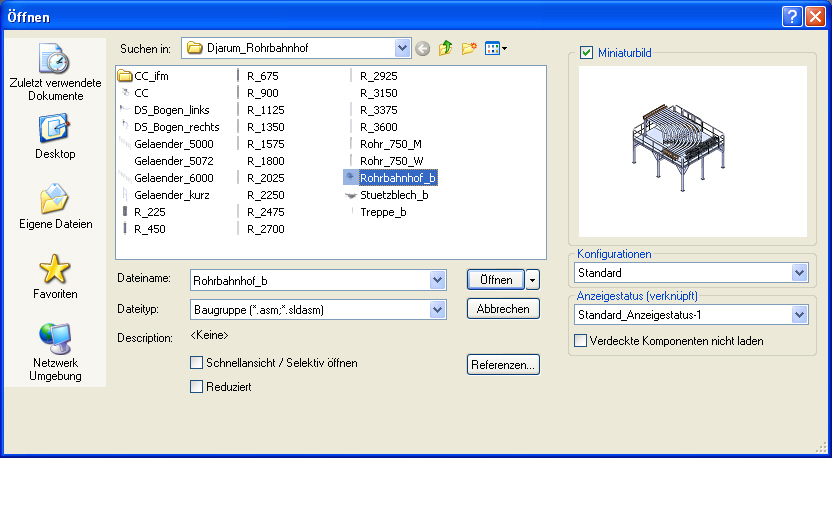Select the CC_ifm folder icon
The image size is (840, 525).
tap(125, 76)
